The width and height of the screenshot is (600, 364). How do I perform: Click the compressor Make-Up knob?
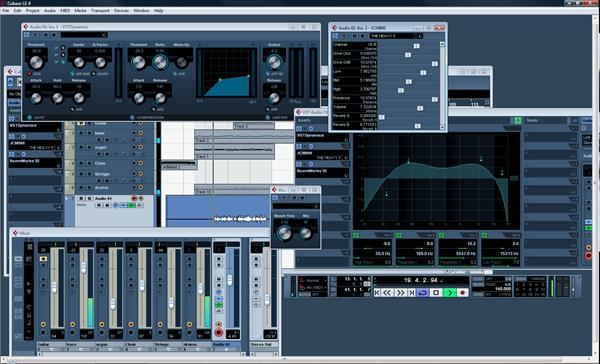[x=181, y=62]
